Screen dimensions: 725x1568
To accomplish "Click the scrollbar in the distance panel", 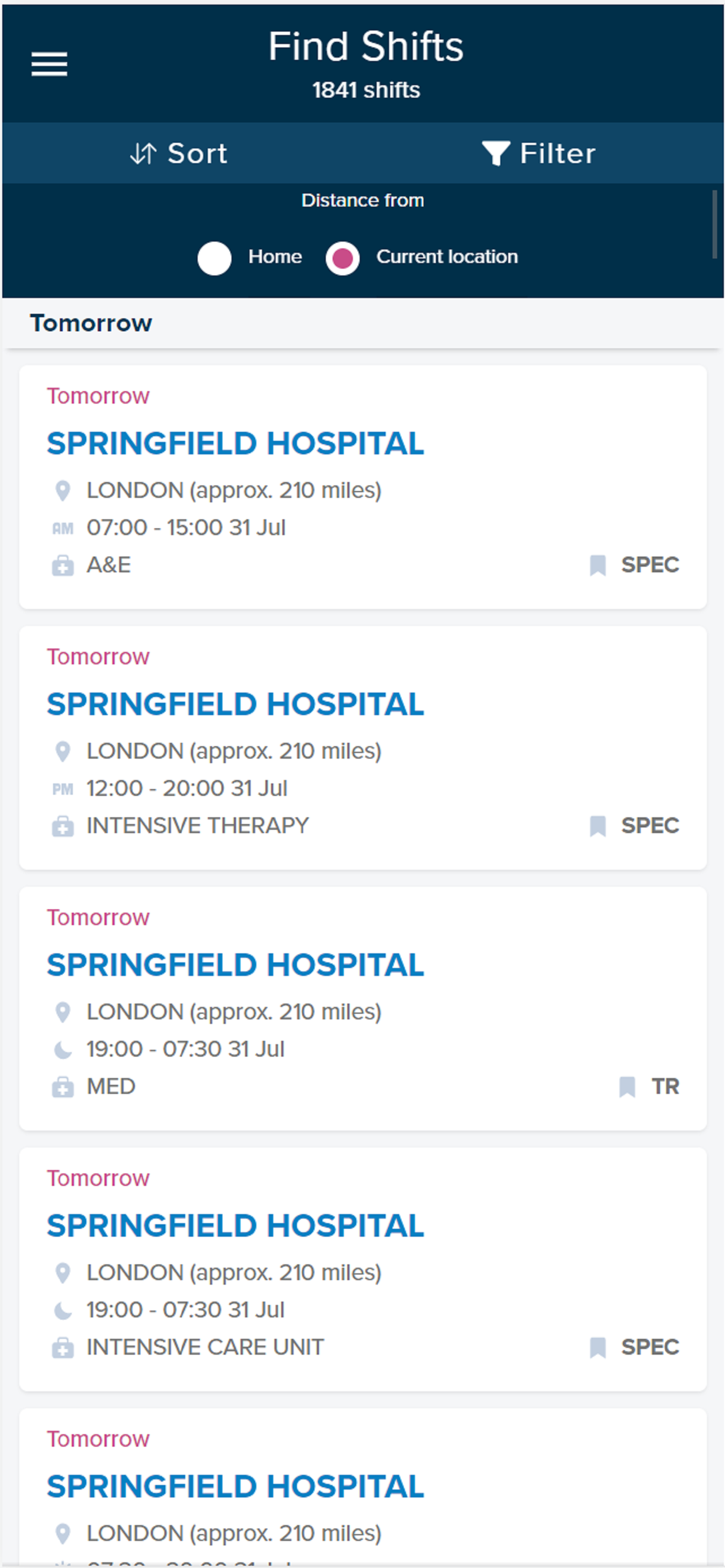I will tap(715, 224).
